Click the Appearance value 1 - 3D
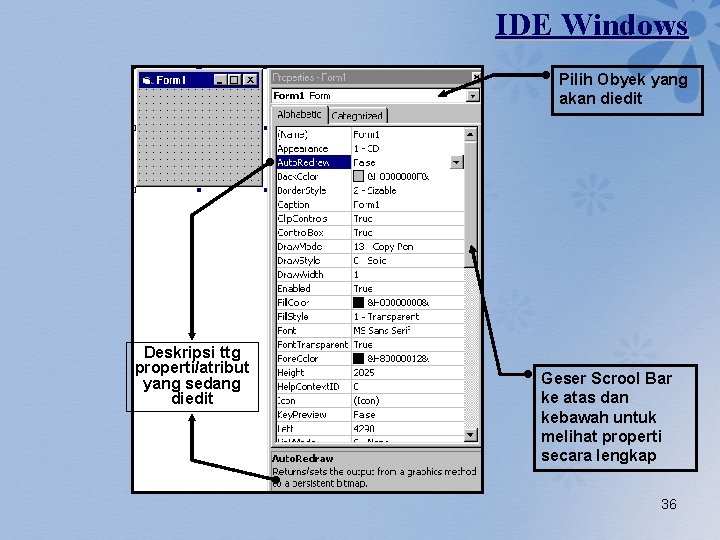Screen dimensions: 720x540 408,149
